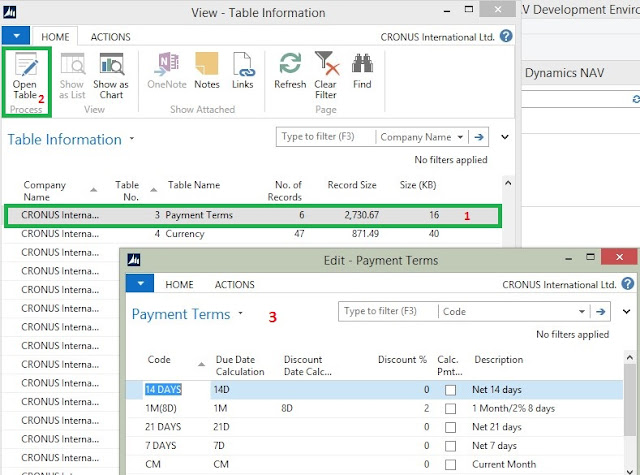Viewport: 640px width, 475px height.
Task: Sort by Size (KB) column header
Action: coord(418,185)
